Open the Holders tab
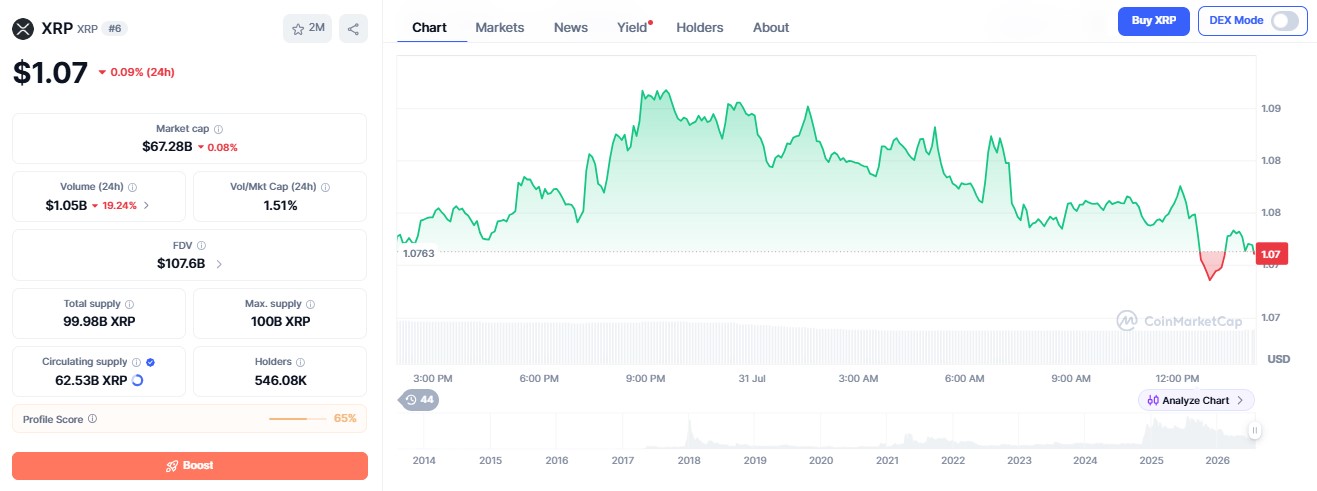This screenshot has height=491, width=1317. coord(700,27)
